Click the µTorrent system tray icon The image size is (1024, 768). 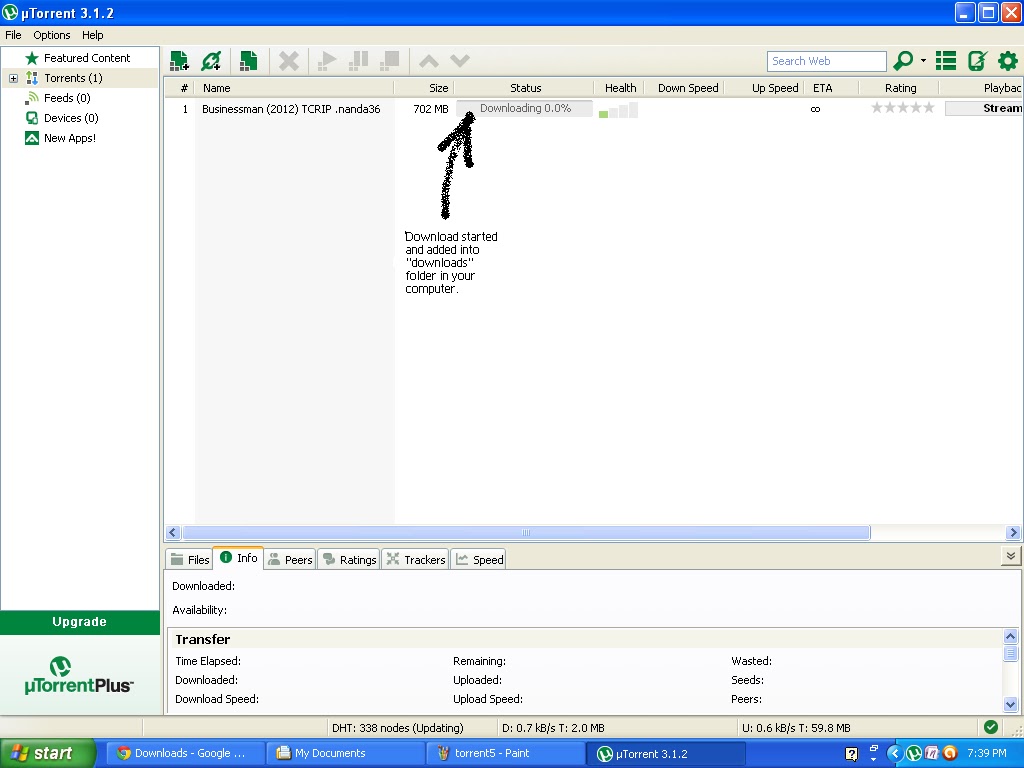point(914,753)
